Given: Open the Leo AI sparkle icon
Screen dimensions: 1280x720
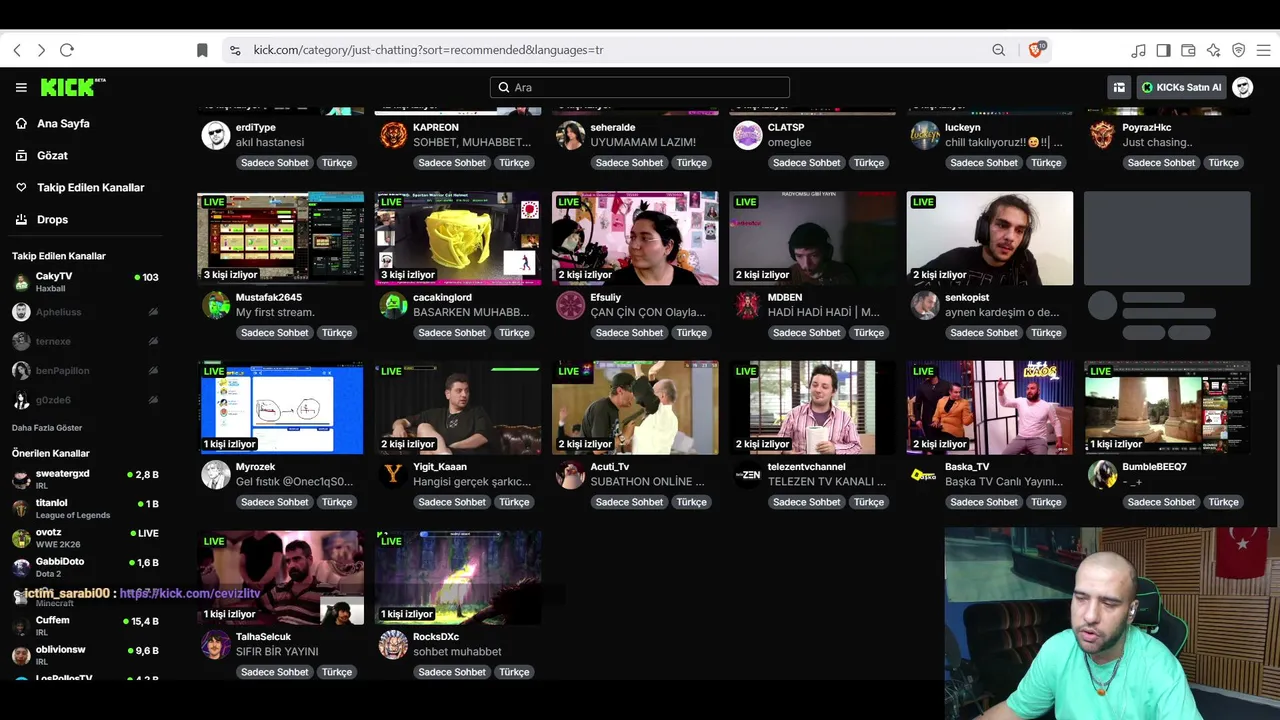Looking at the screenshot, I should (x=1213, y=50).
